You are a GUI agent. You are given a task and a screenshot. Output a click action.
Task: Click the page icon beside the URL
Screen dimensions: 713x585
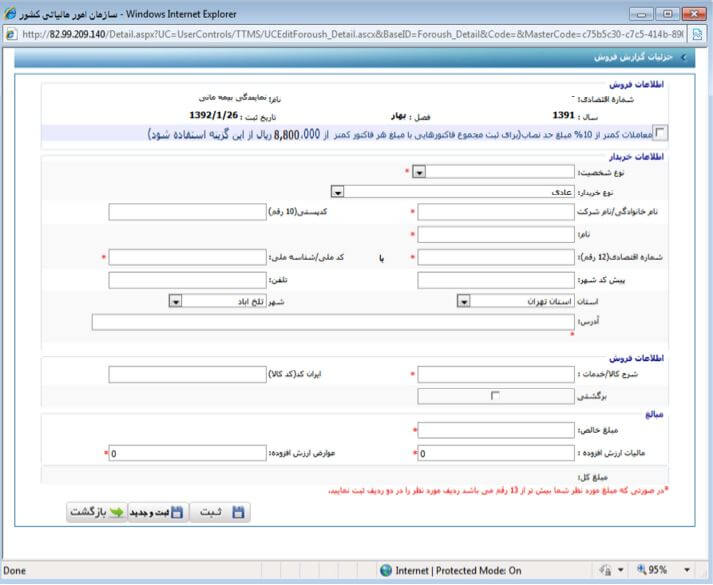pos(11,35)
